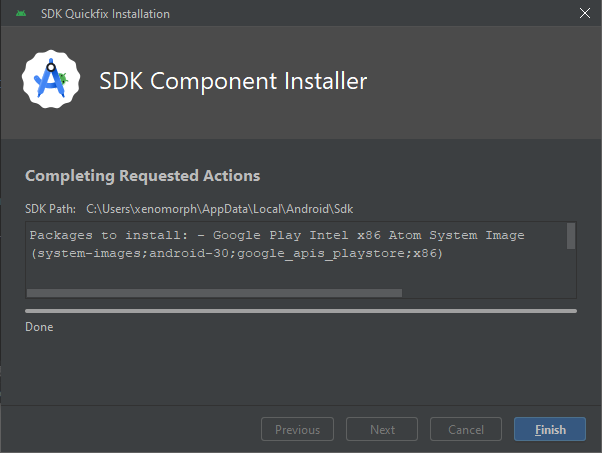Click the Android Studio logo badge

click(51, 79)
